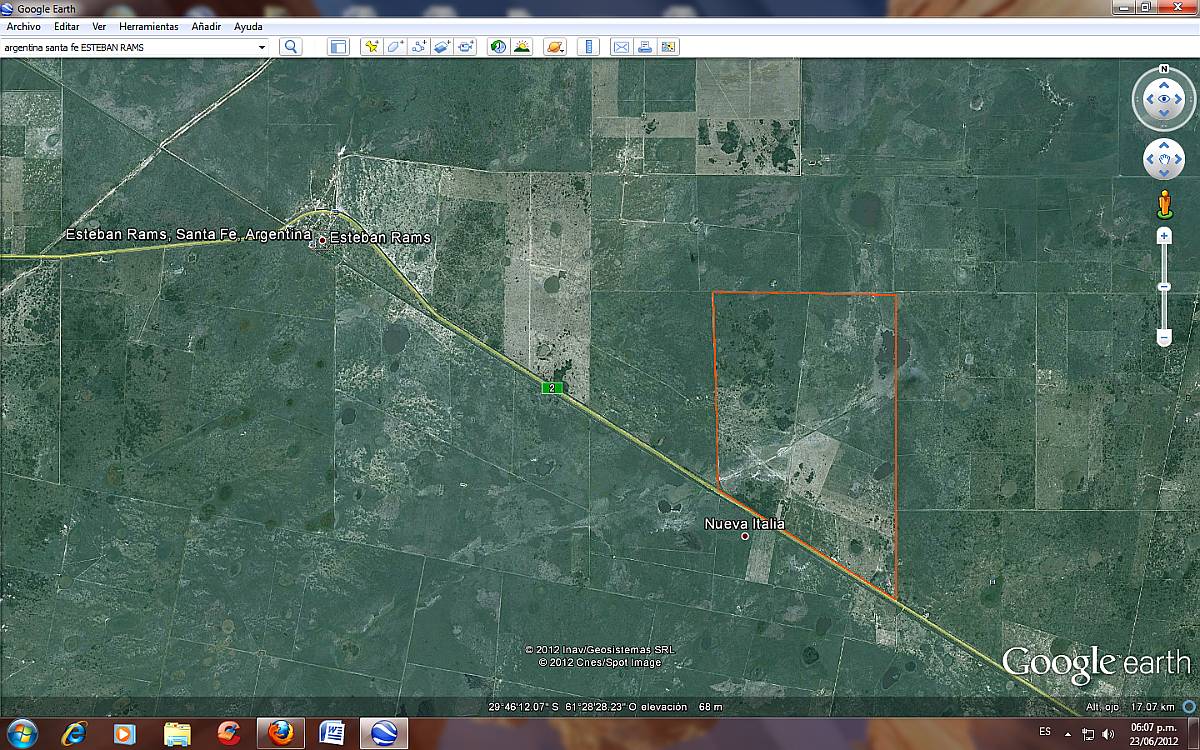
Task: Select the Add Path tool
Action: tap(419, 45)
